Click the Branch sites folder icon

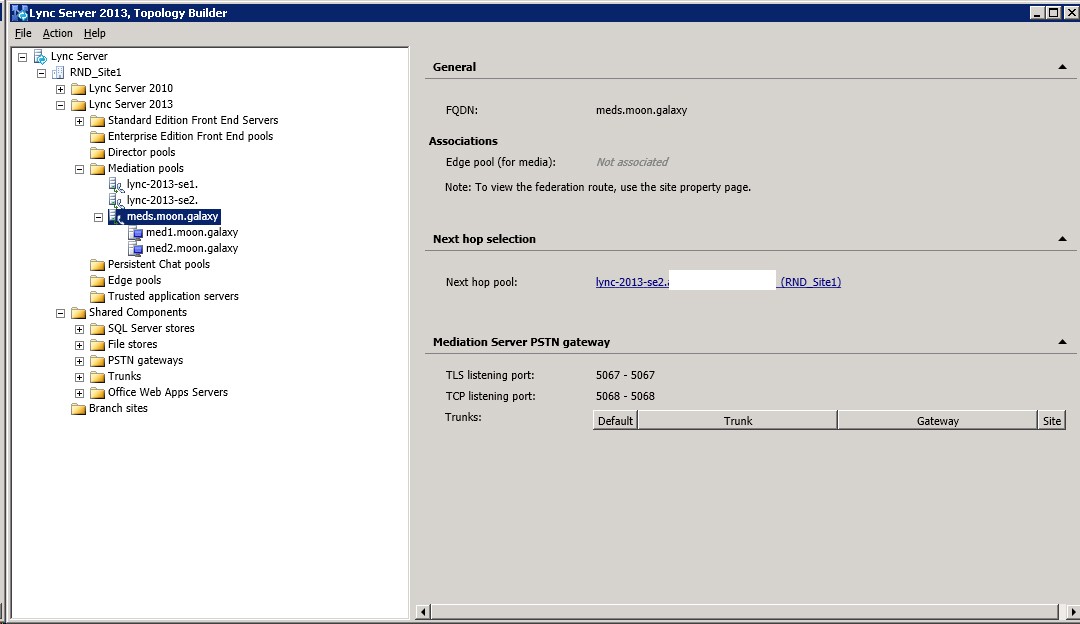(x=78, y=409)
